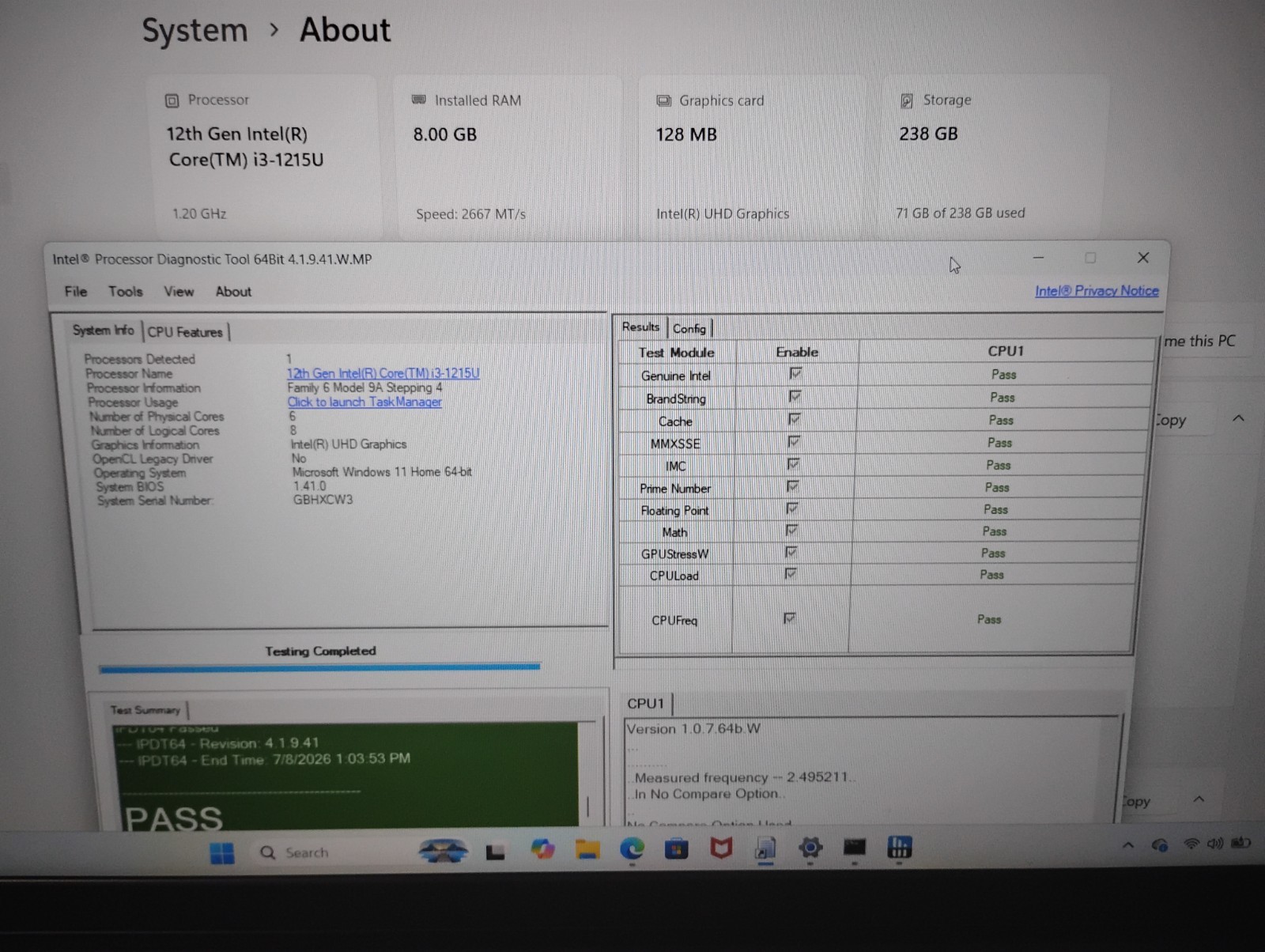Select the Test Summary tab
Screen dimensions: 1265x952
tap(145, 710)
